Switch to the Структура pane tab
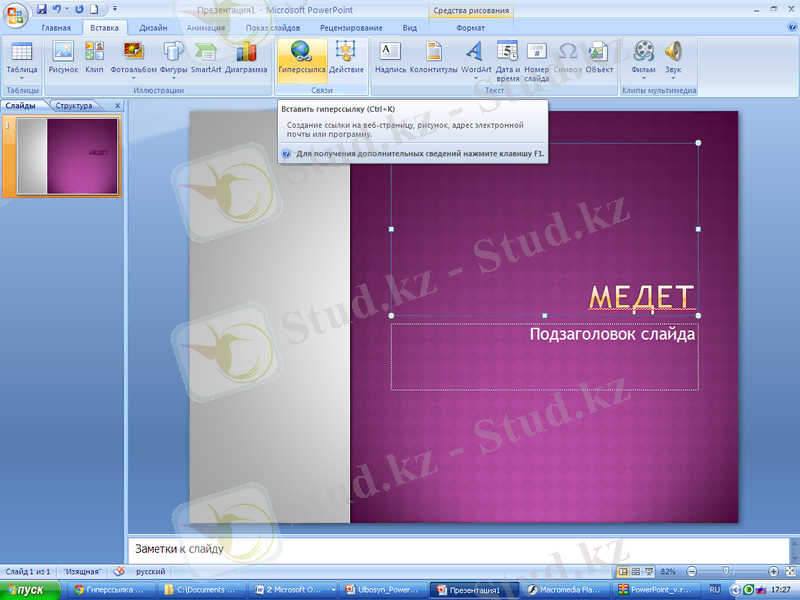This screenshot has width=800, height=600. pyautogui.click(x=74, y=105)
